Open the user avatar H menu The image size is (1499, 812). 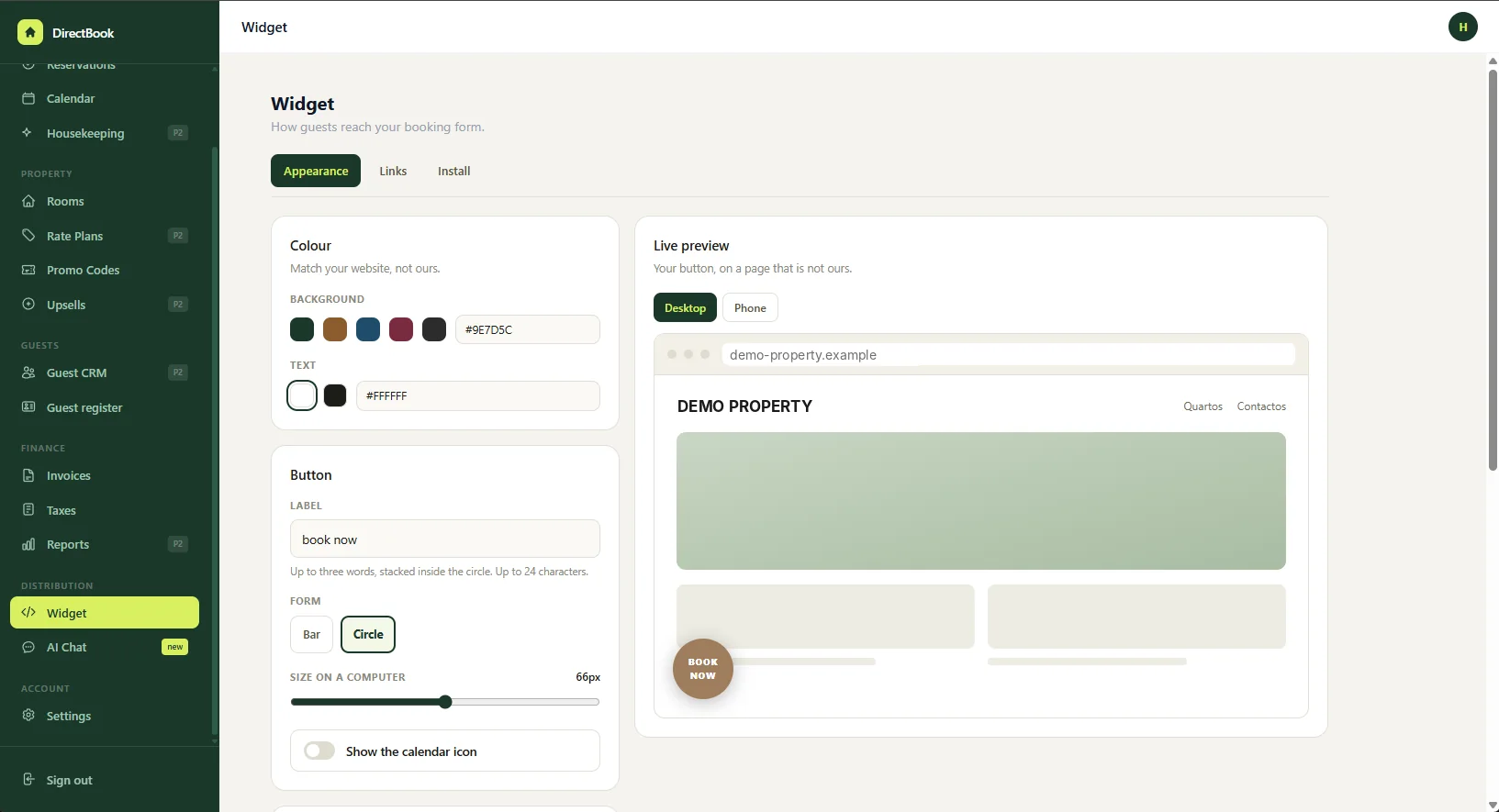pos(1463,27)
